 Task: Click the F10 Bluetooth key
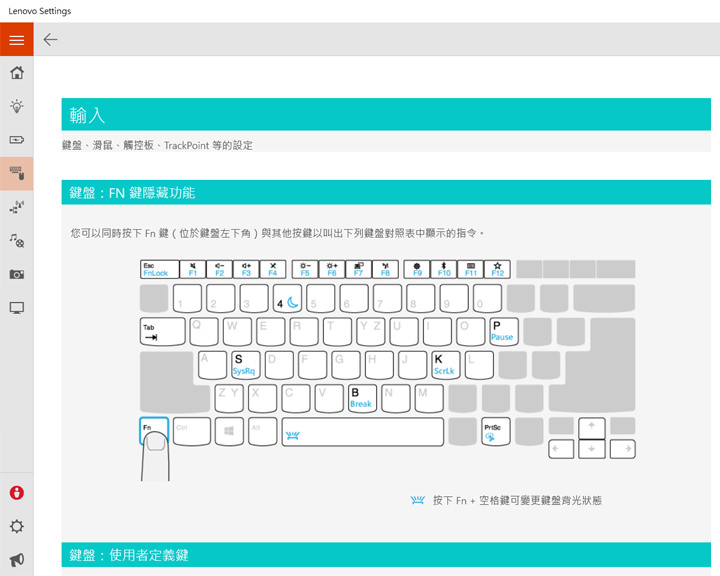coord(444,269)
